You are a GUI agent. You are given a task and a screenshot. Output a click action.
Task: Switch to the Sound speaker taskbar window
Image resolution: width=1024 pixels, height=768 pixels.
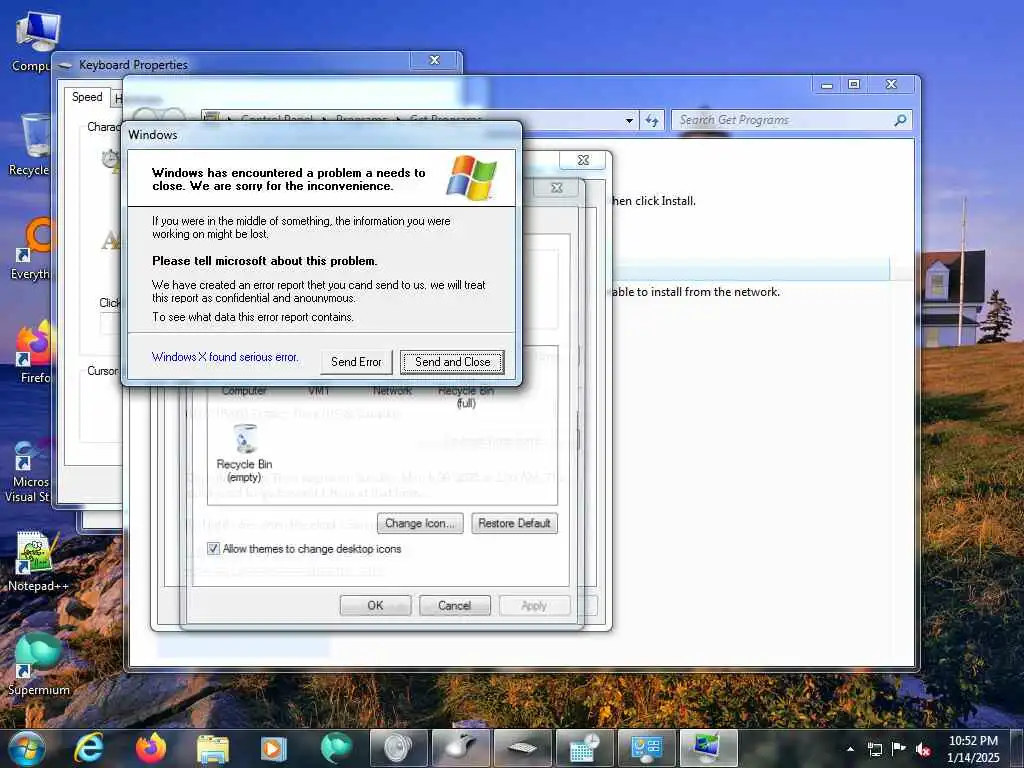[398, 748]
